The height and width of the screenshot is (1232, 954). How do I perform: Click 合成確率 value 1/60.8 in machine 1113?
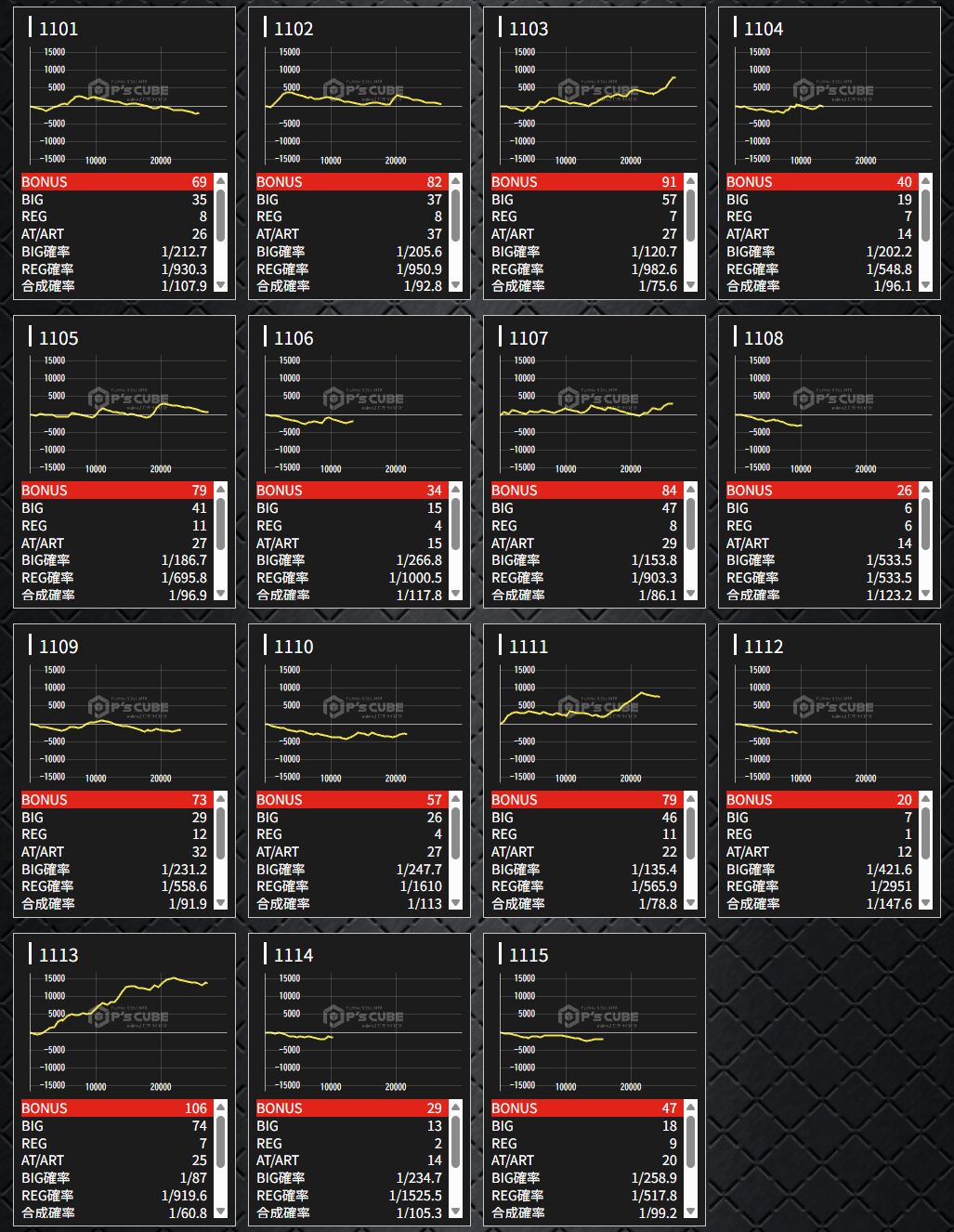click(188, 1212)
